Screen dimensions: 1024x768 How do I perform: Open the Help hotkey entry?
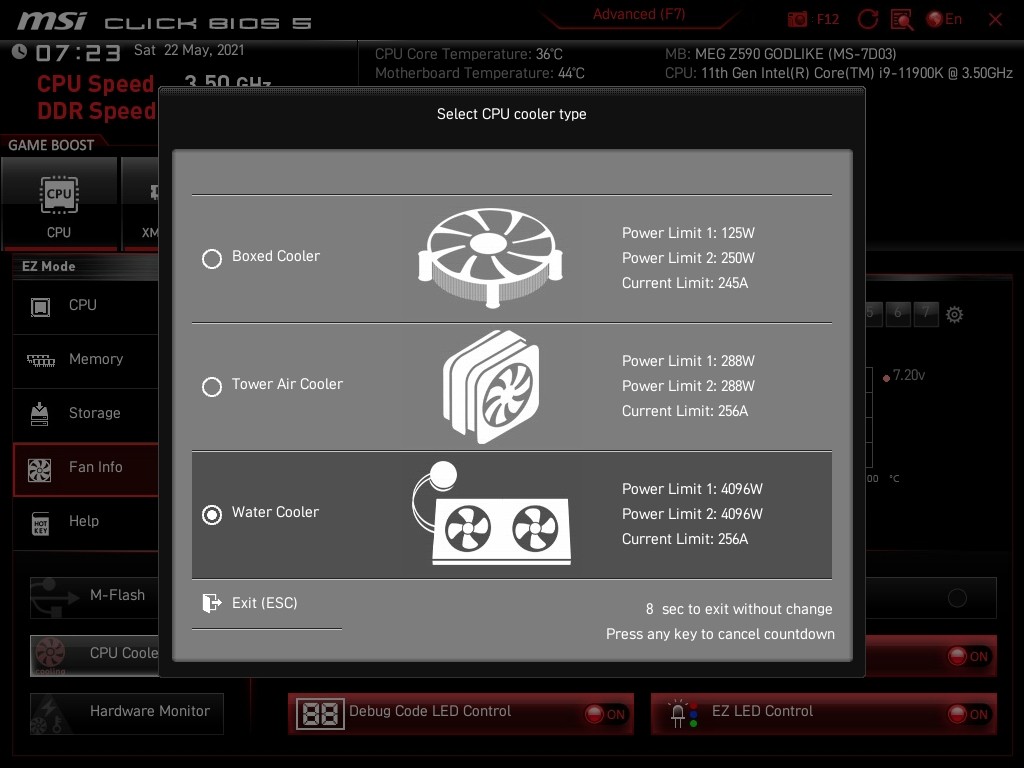(x=86, y=522)
